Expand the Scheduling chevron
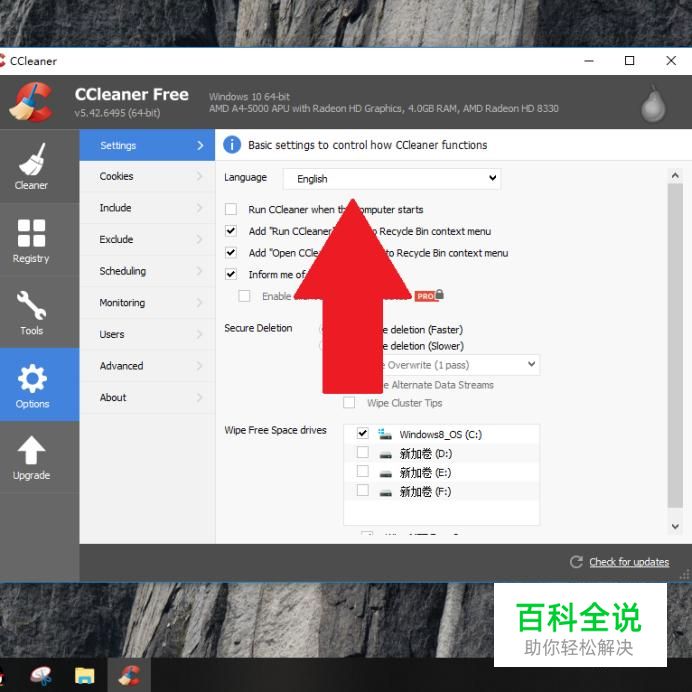 pos(199,271)
